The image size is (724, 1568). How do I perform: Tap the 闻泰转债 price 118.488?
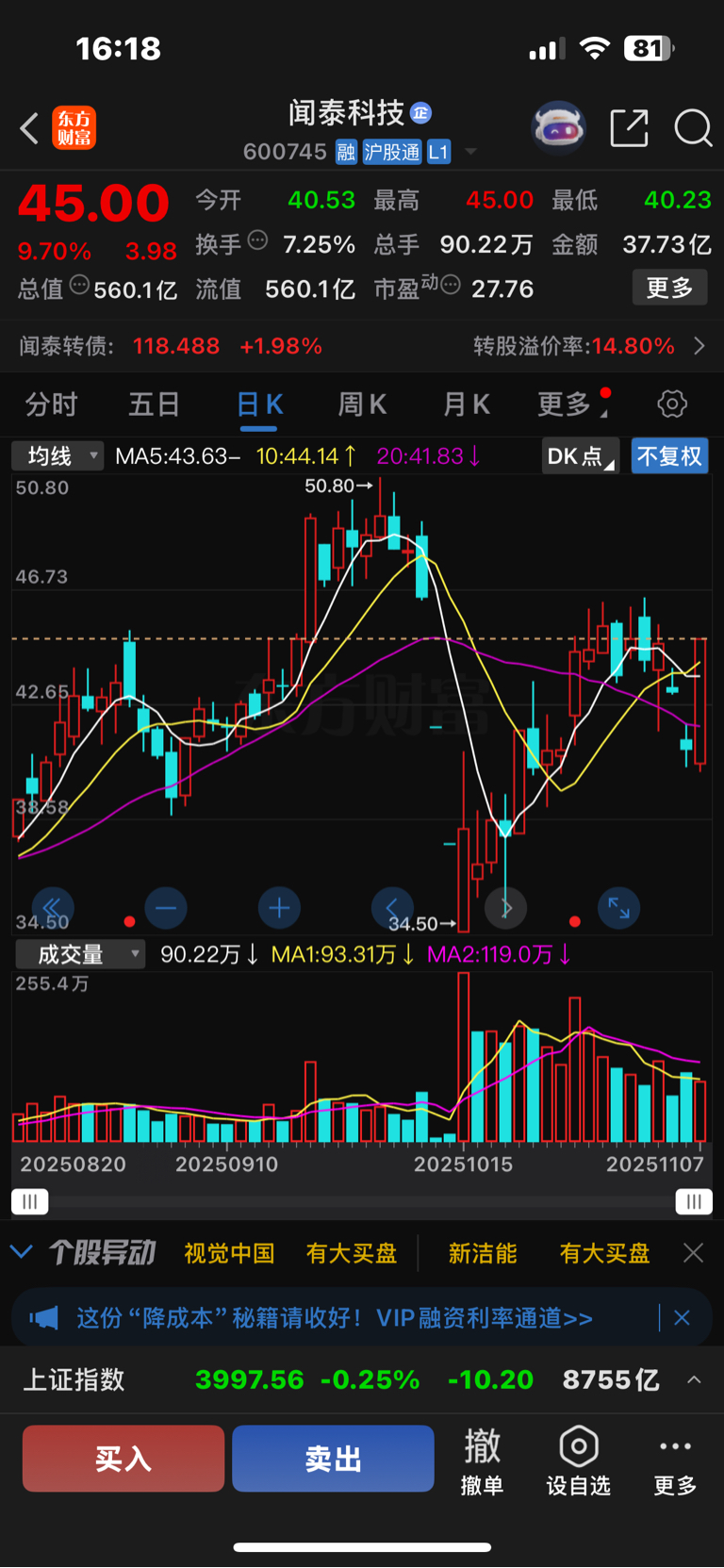click(x=176, y=346)
